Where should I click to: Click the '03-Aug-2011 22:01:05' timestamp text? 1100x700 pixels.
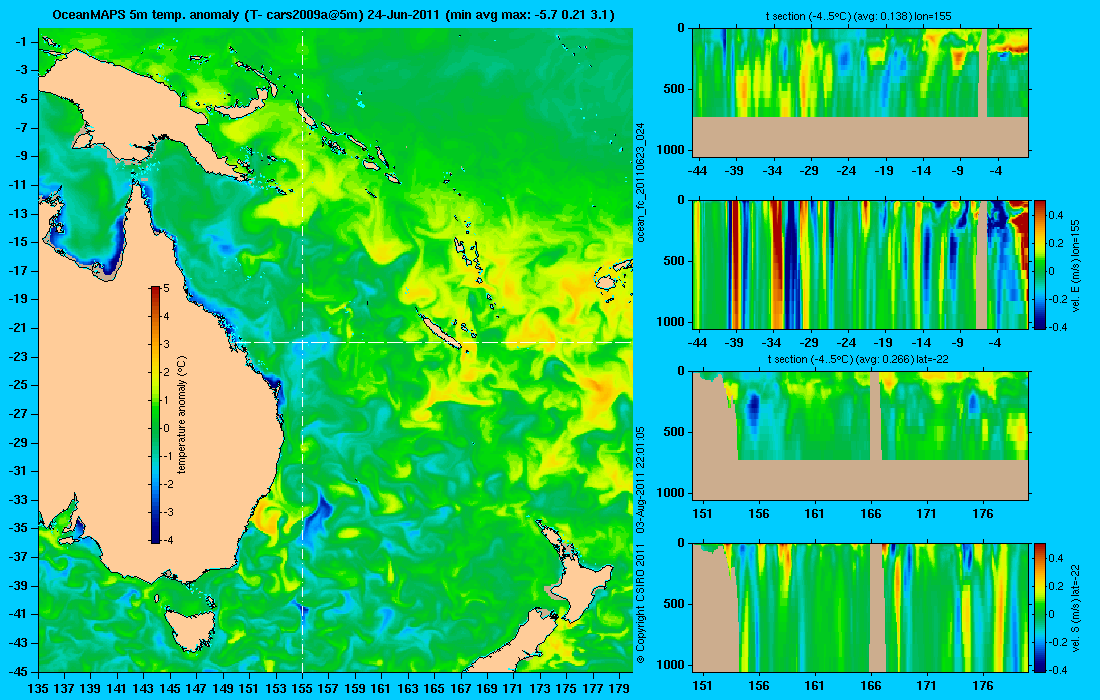640,480
